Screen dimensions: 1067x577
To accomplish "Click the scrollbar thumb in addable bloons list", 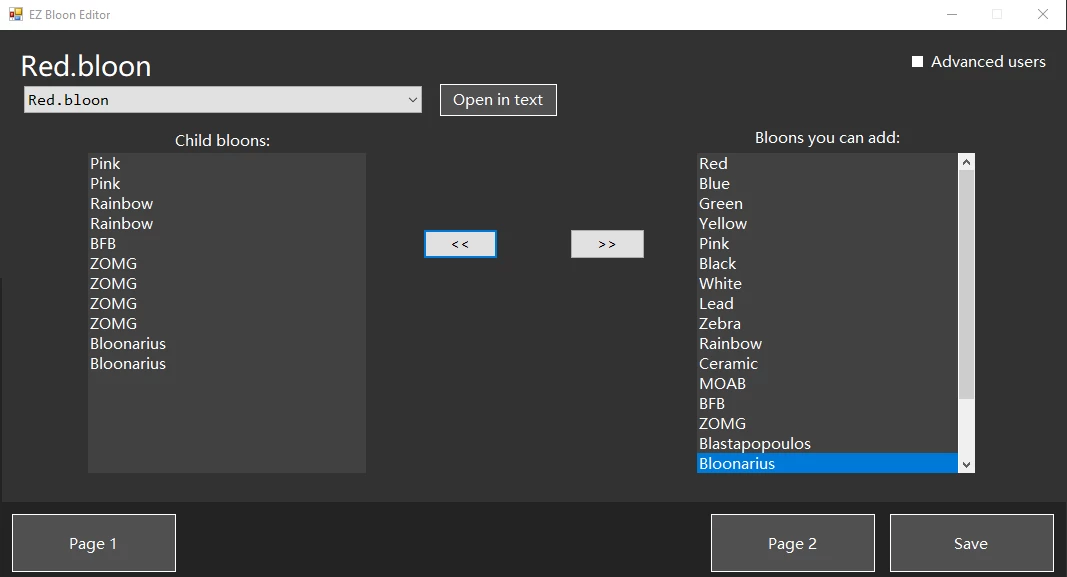I will click(966, 284).
